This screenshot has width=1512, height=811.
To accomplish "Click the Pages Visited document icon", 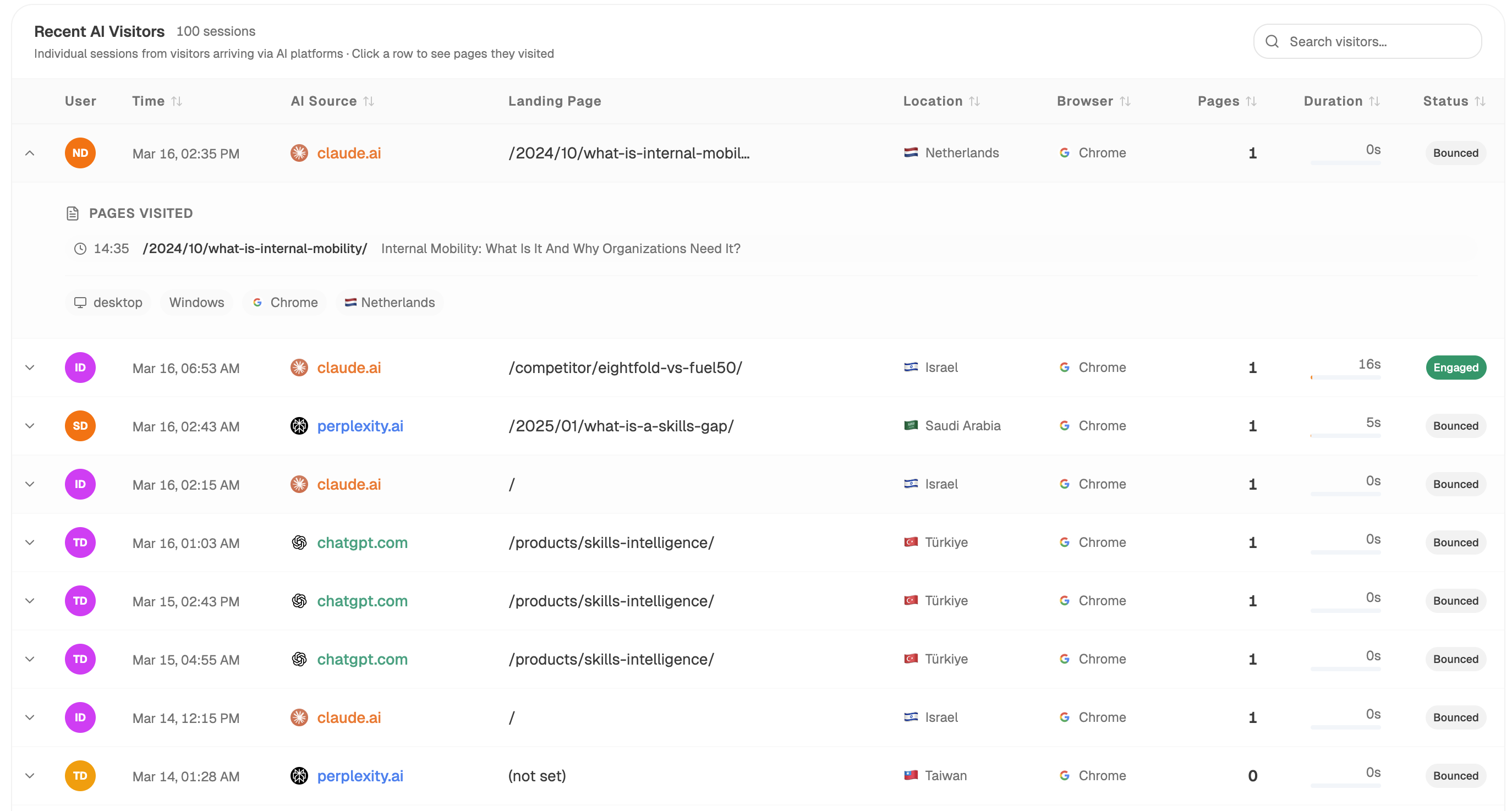I will click(x=73, y=213).
